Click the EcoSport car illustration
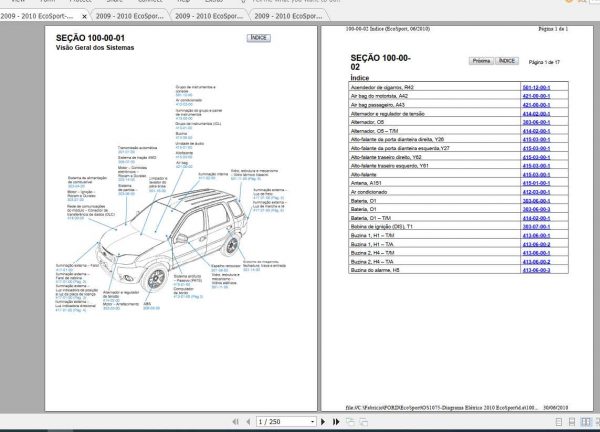The image size is (600, 432). pyautogui.click(x=172, y=240)
